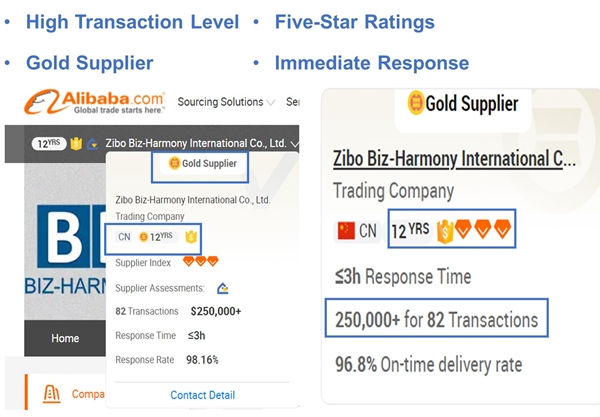Screen dimensions: 600x417
Task: Click the Gold Supplier coin icon in popup
Action: click(x=172, y=163)
